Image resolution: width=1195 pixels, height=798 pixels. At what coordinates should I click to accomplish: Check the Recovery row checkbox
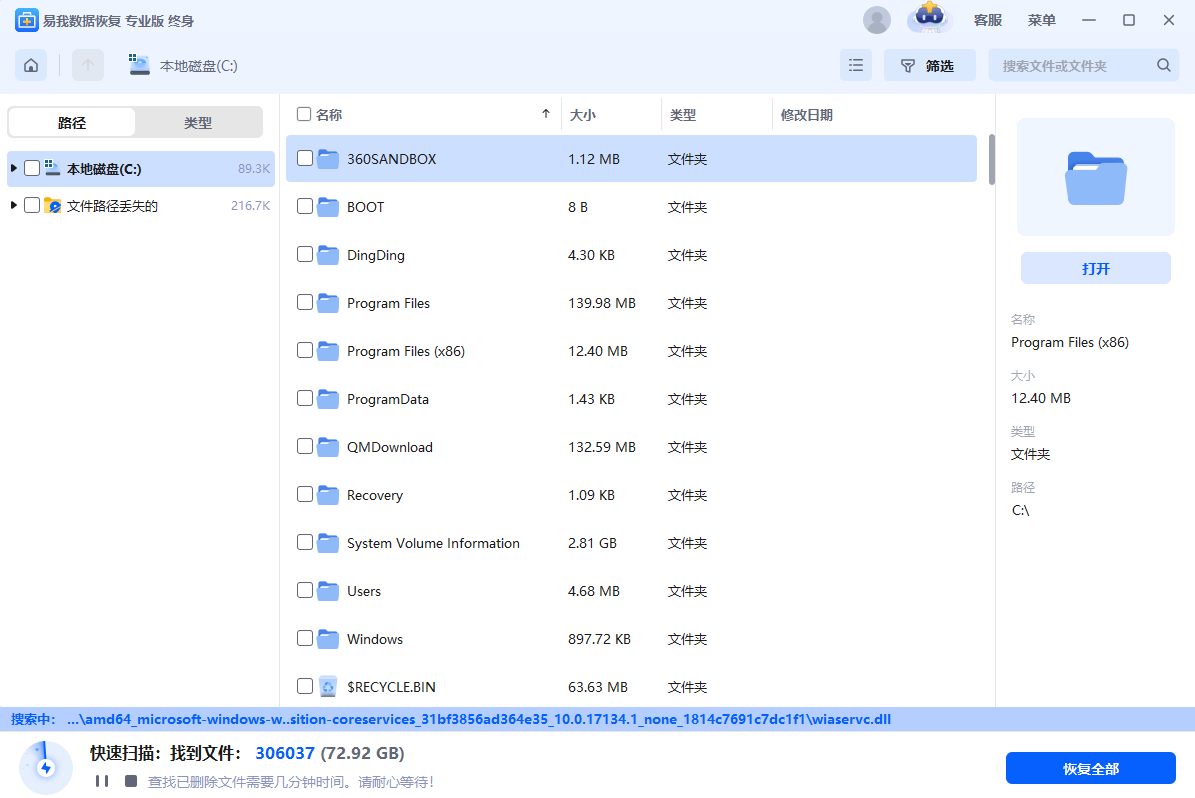[x=305, y=494]
